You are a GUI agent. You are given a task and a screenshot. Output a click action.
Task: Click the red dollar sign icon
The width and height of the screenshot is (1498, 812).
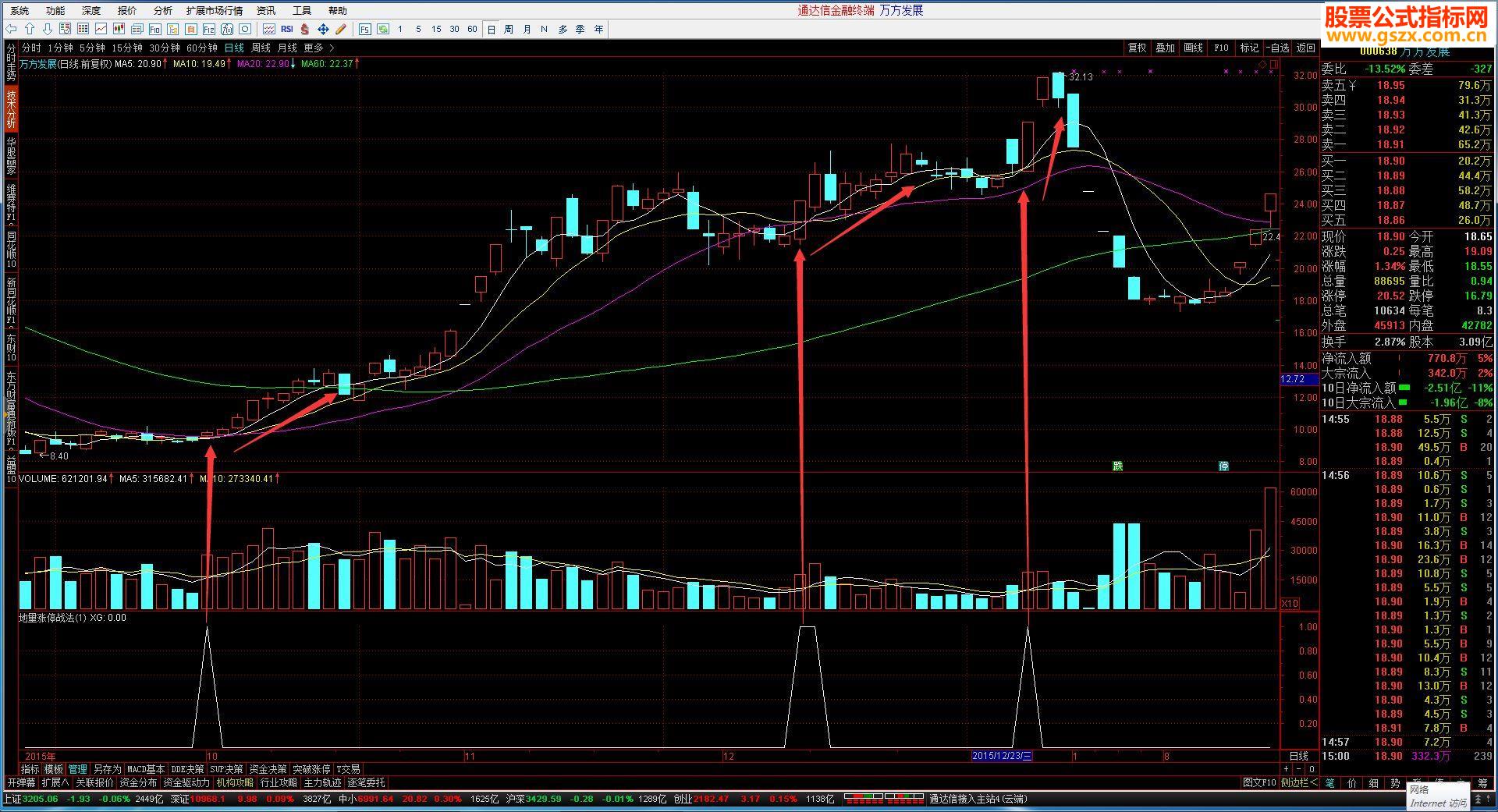(304, 29)
